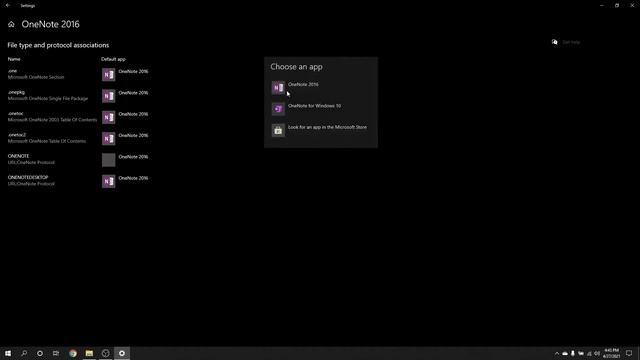Click the Default app column header
Viewport: 640px width, 360px height.
point(113,59)
